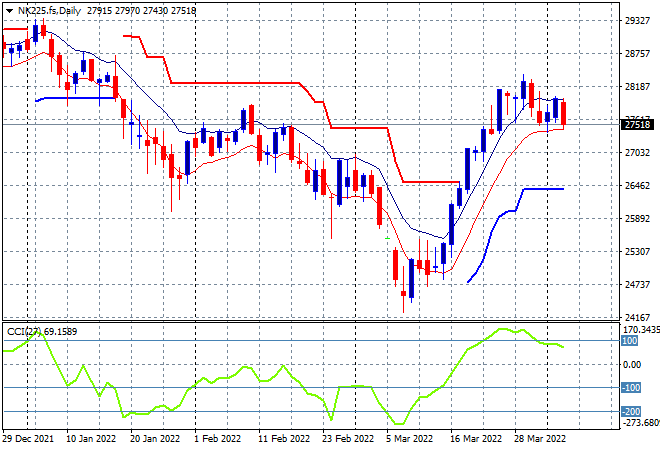Click the 11 Feb 2022 date label
The image size is (660, 450).
pos(284,439)
